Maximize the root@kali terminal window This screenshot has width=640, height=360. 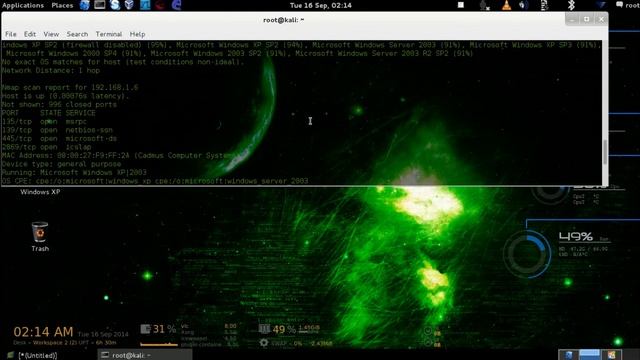(587, 19)
